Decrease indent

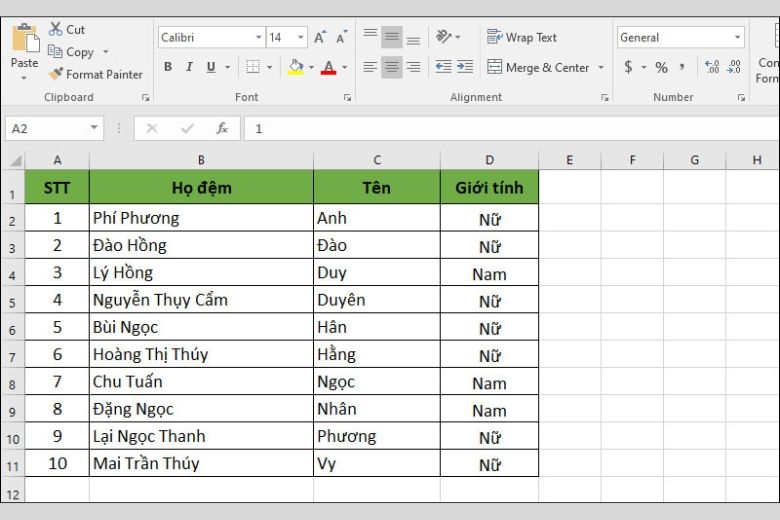tap(443, 67)
